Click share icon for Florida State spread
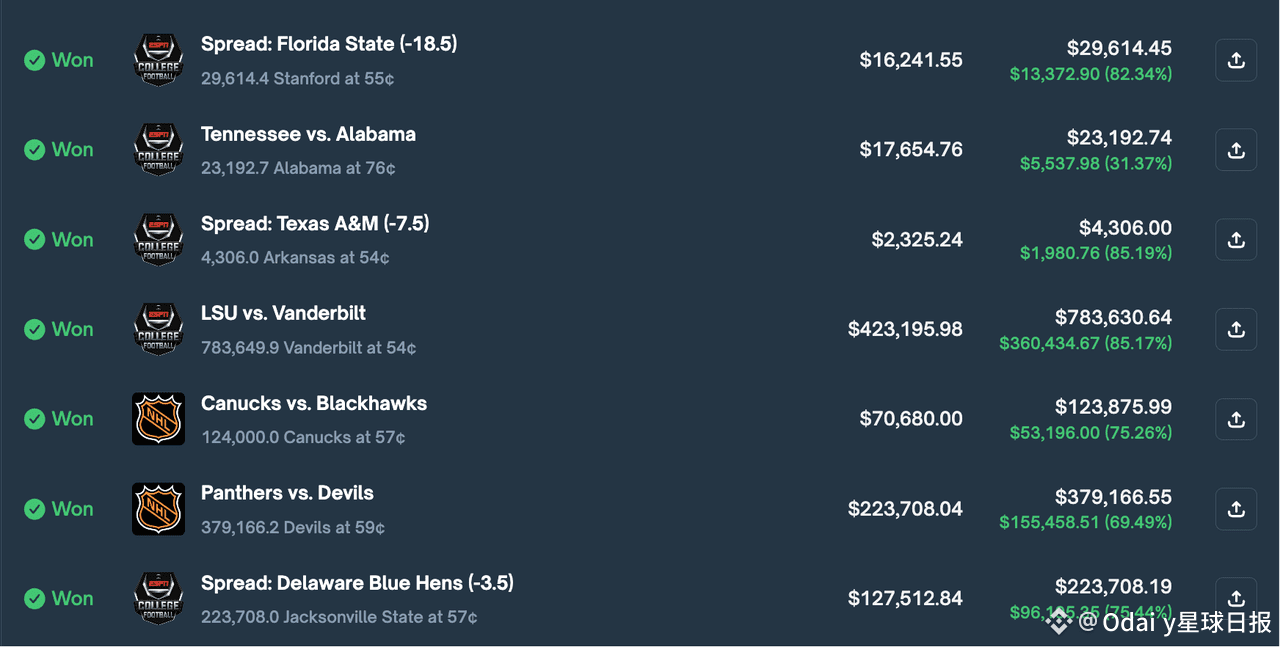 pos(1236,60)
